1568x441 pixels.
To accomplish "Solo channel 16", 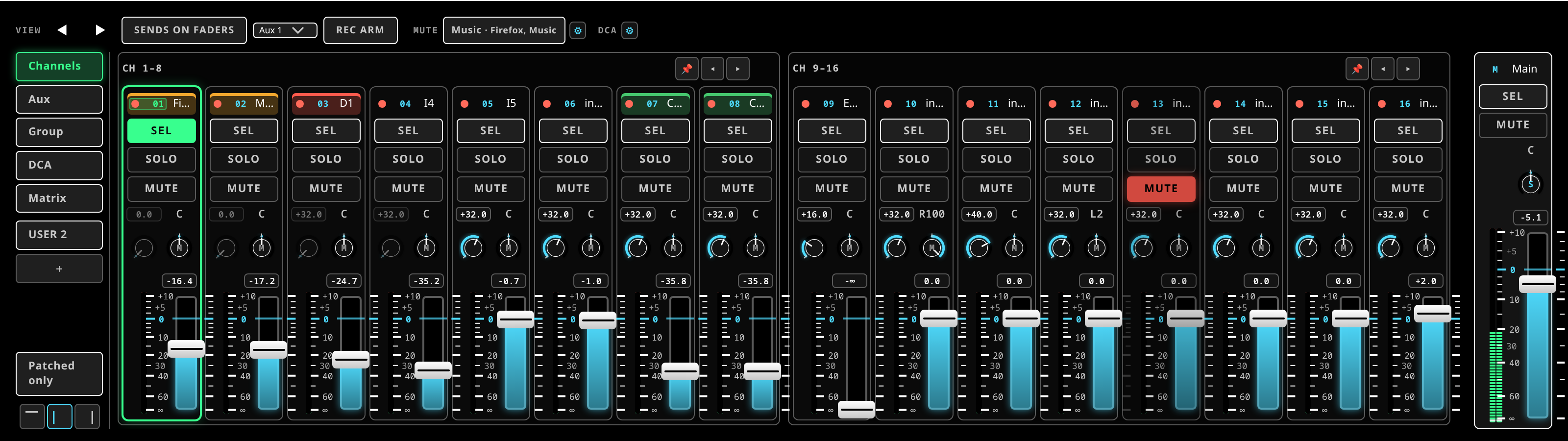I will [1407, 159].
